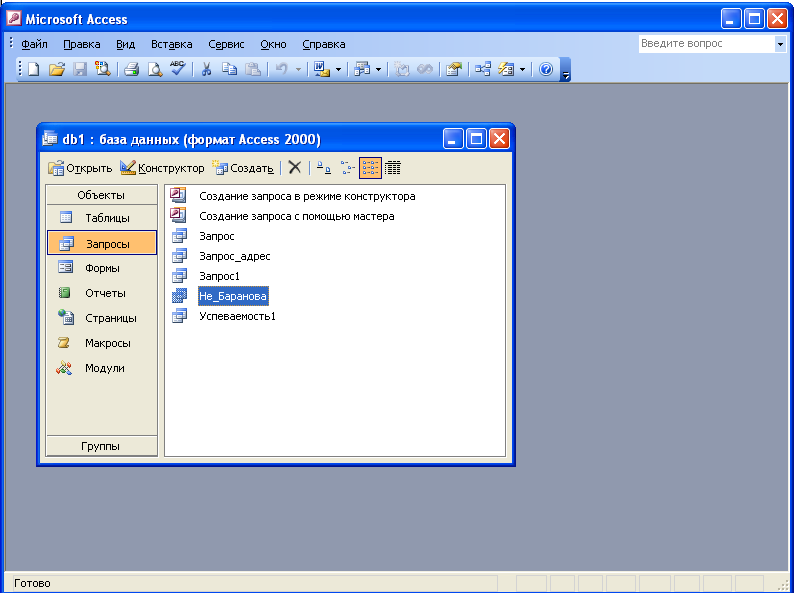Copy selection with Copy icon

coord(229,69)
